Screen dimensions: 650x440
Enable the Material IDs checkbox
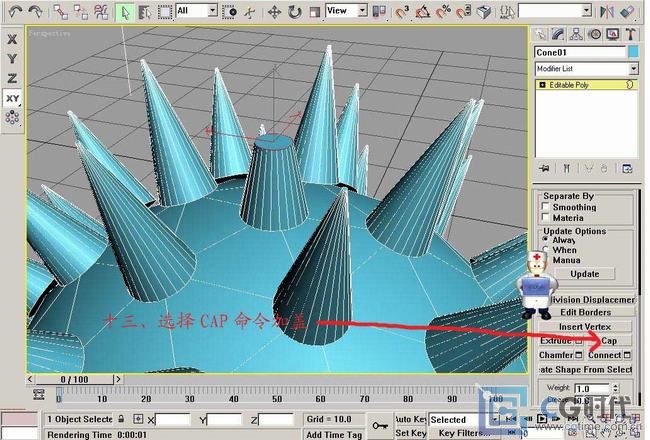(x=546, y=218)
